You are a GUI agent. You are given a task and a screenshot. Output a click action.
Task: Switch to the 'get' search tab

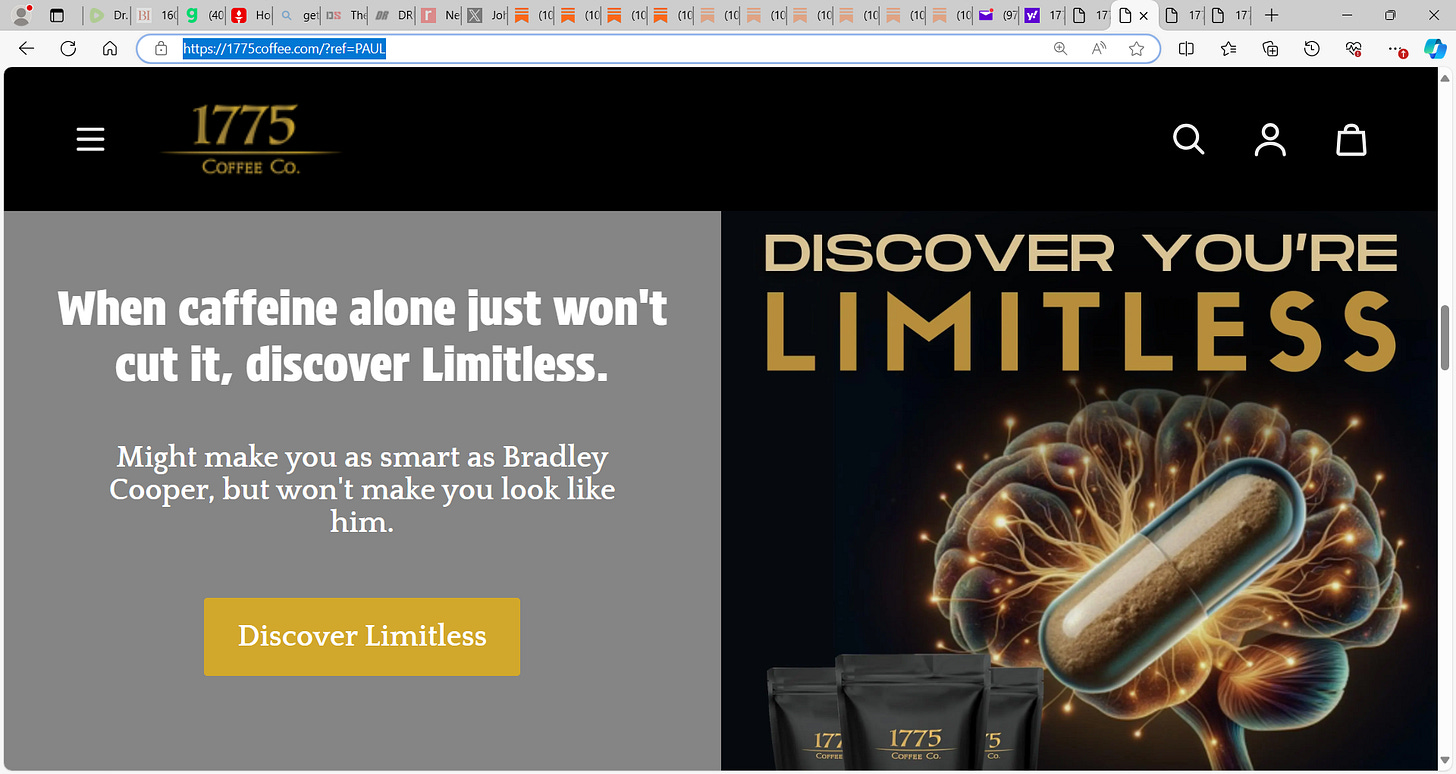pyautogui.click(x=299, y=15)
